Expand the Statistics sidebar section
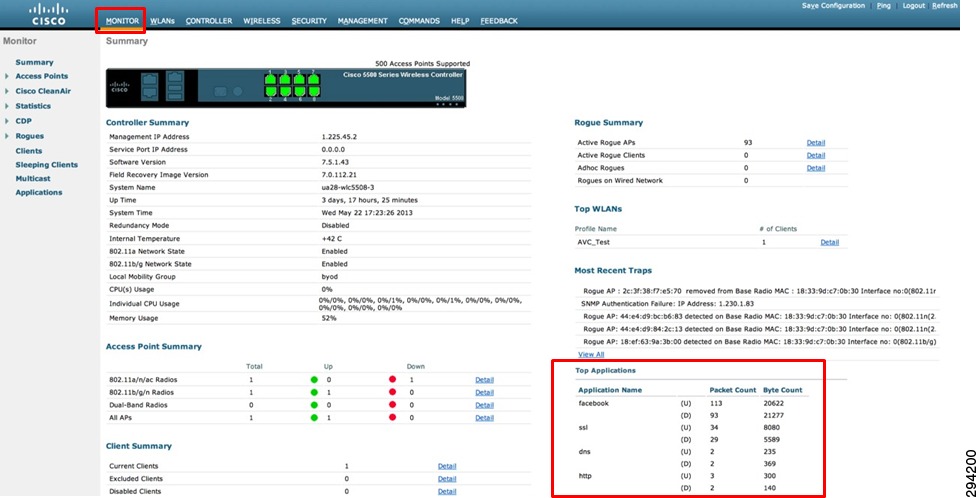 pos(7,106)
